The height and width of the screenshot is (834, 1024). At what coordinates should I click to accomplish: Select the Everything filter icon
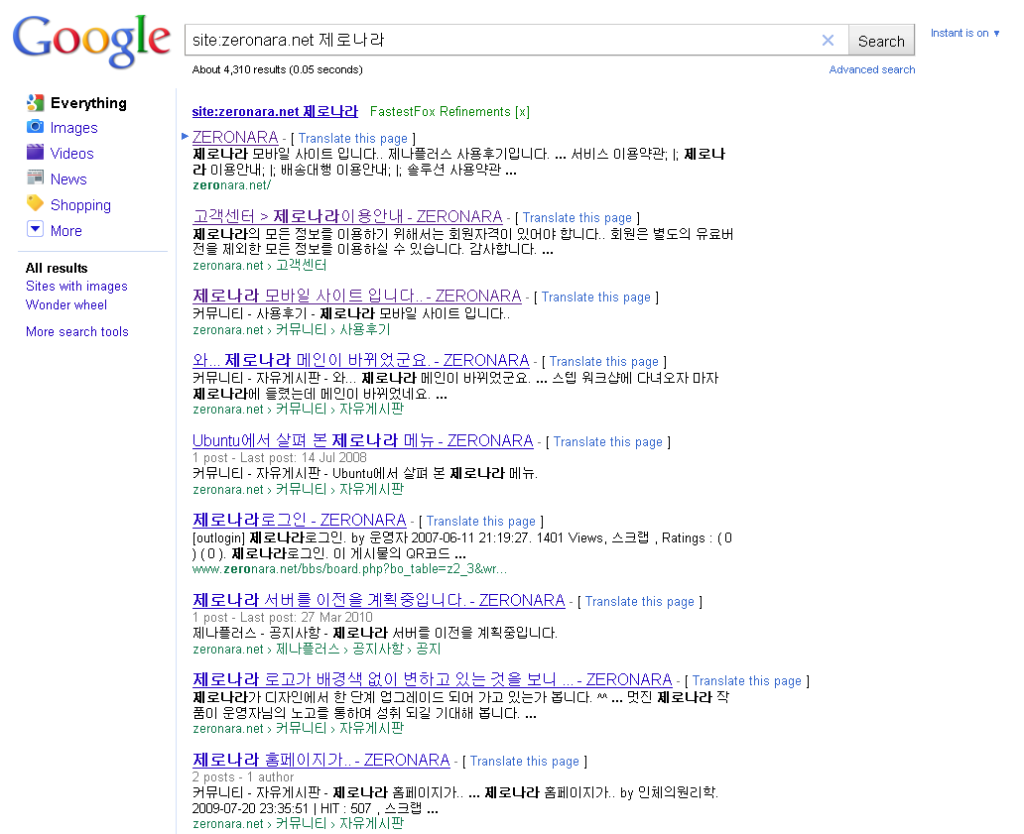[x=35, y=102]
